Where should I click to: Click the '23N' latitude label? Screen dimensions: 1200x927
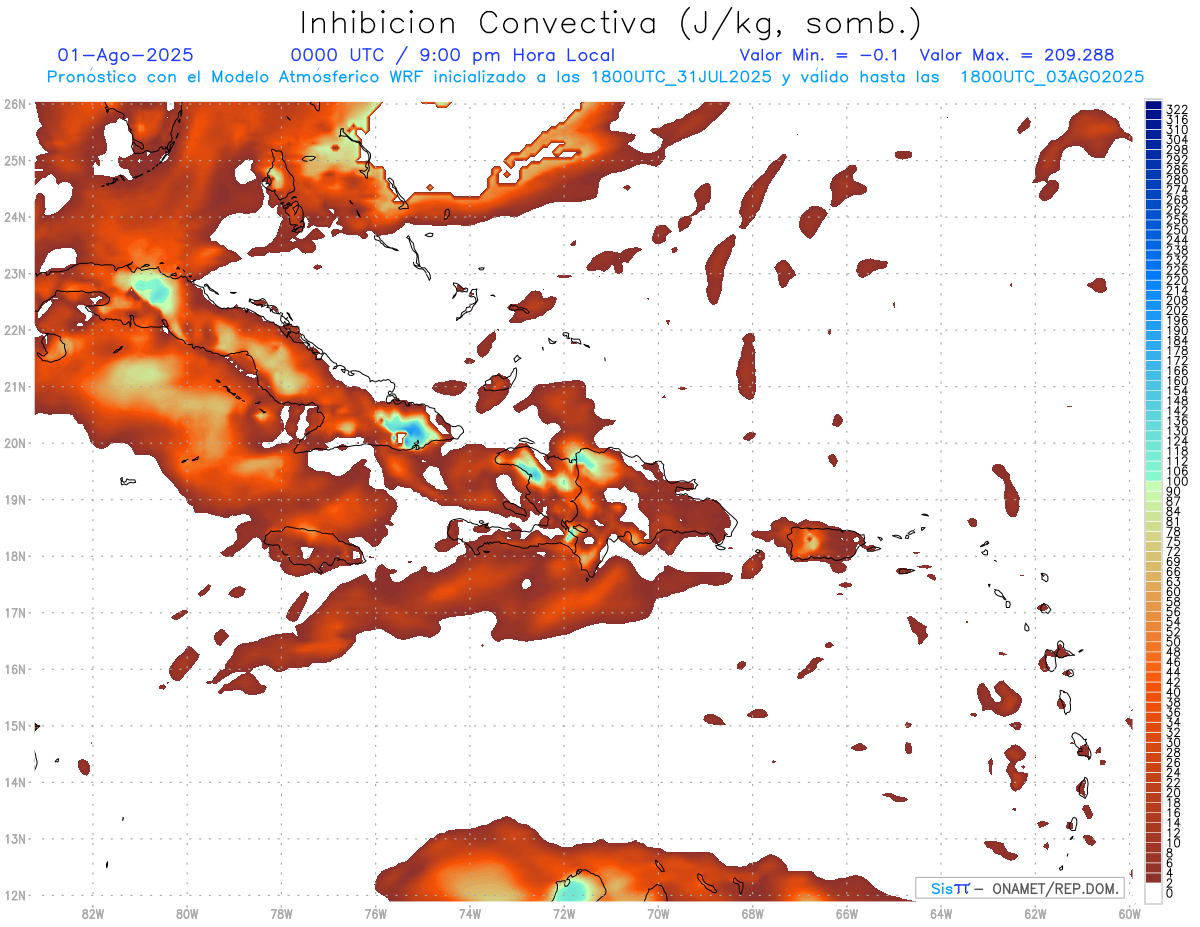click(x=15, y=273)
